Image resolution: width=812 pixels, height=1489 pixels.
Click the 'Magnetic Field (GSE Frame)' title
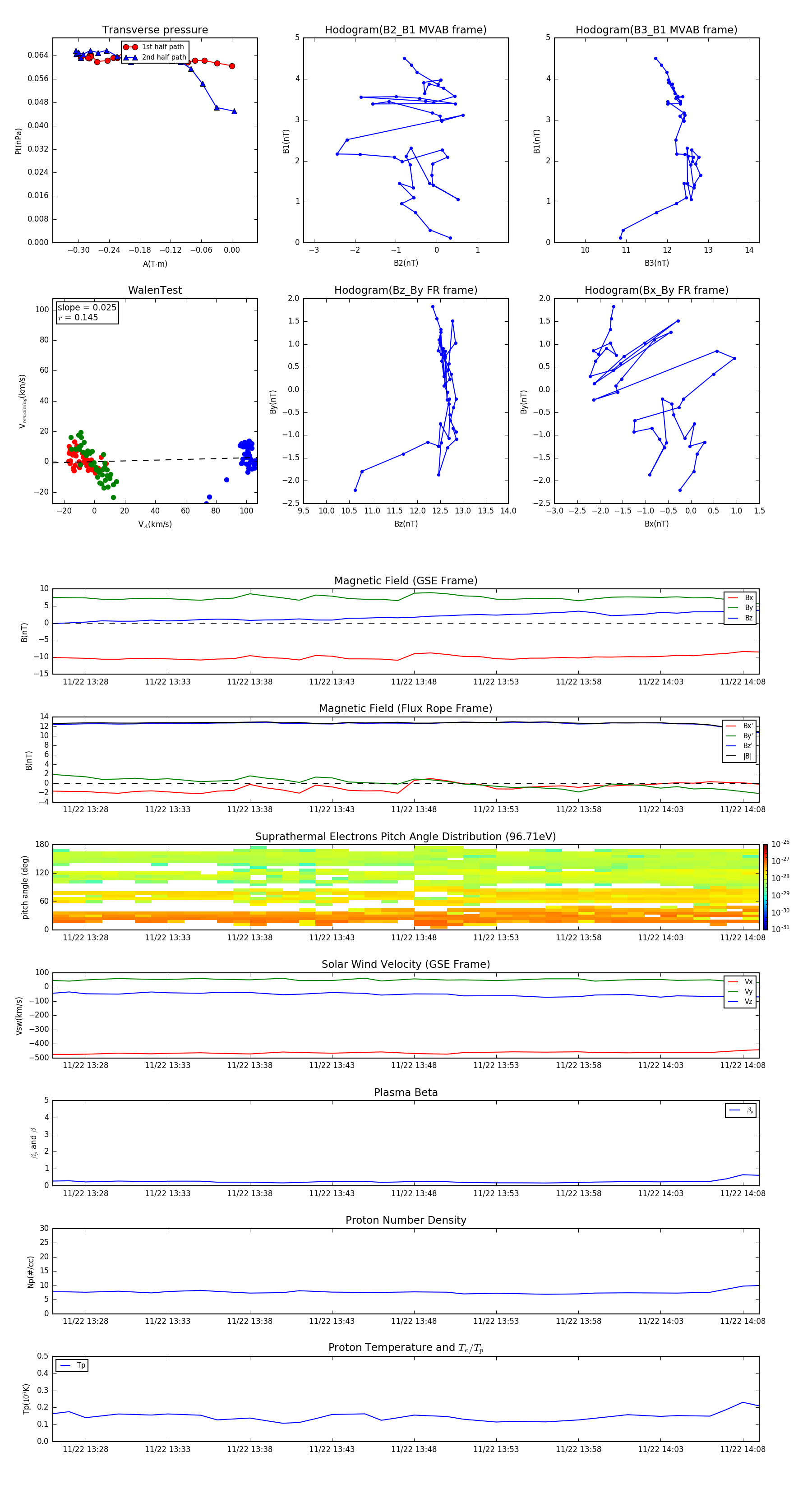pos(406,581)
